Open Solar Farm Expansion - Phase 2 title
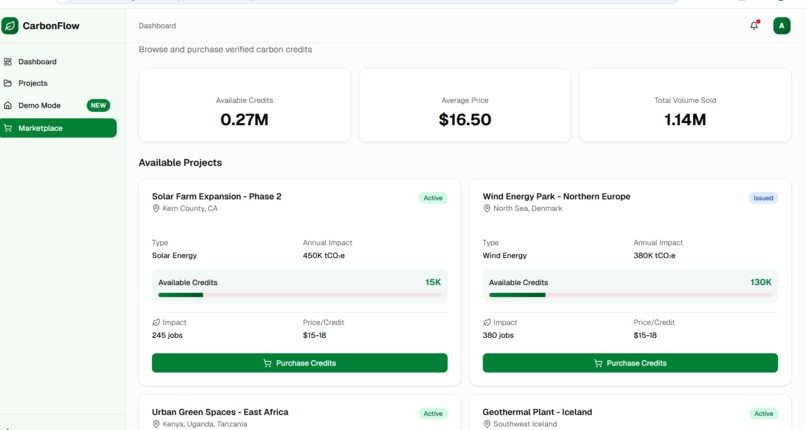Screen dimensions: 806x430 pyautogui.click(x=216, y=196)
